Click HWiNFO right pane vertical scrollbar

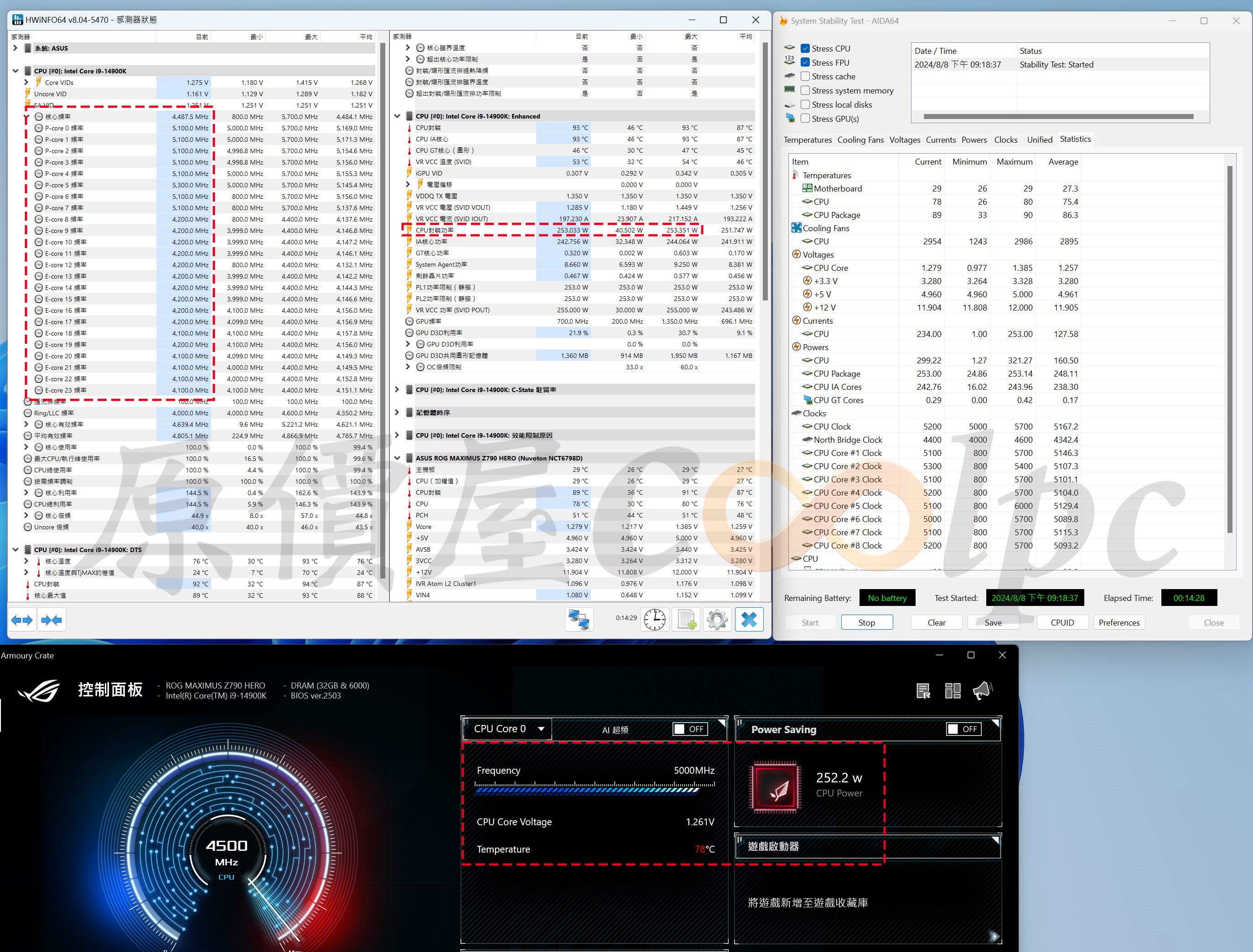tap(765, 171)
